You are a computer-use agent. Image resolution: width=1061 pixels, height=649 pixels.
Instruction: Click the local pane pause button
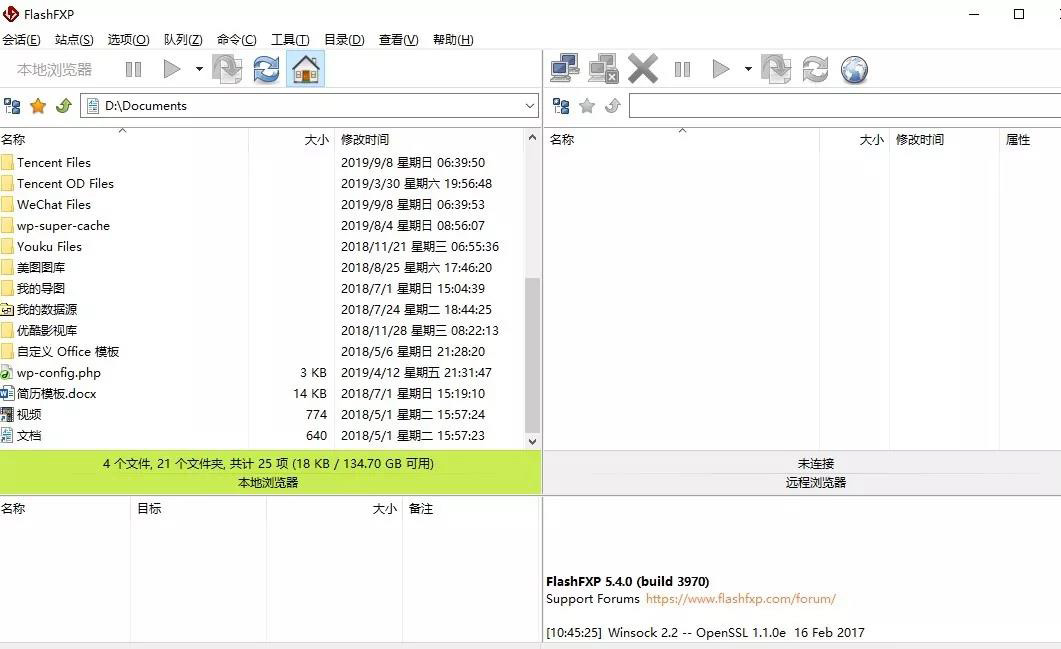pos(133,69)
